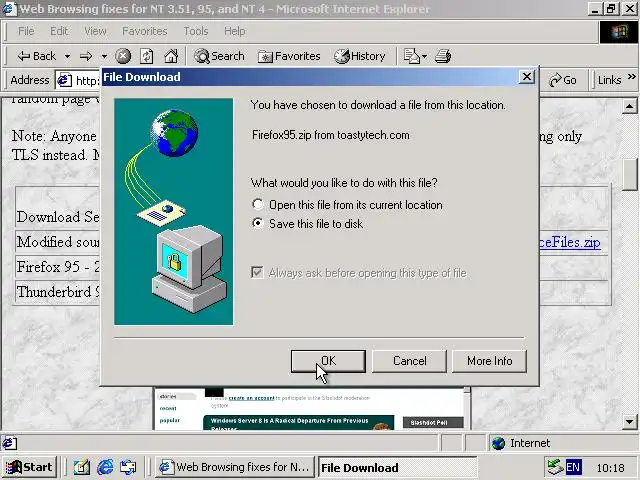Viewport: 640px width, 480px height.
Task: Click the Stop loading icon
Action: coord(123,56)
